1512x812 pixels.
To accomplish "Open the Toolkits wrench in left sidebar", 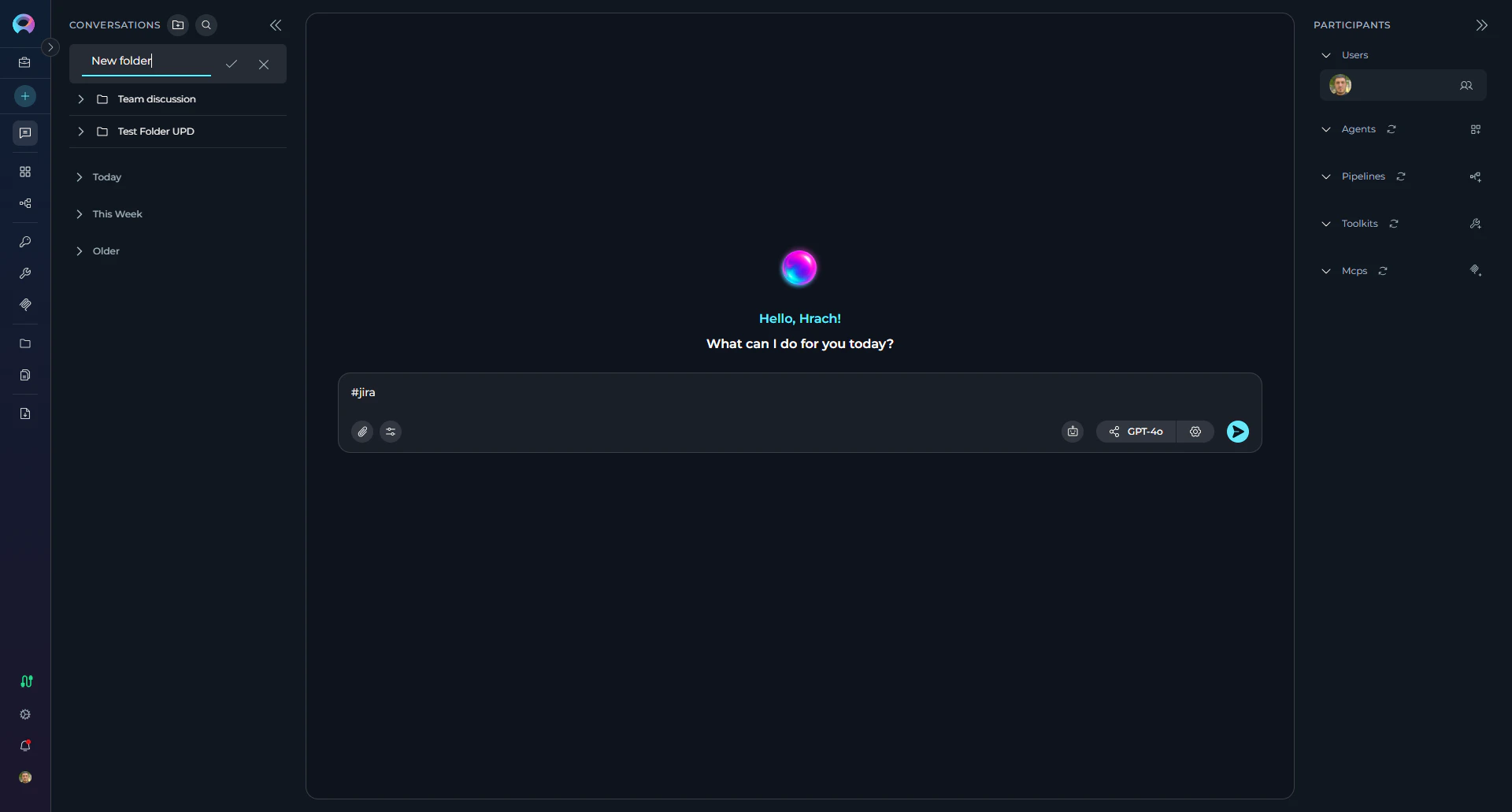I will (24, 273).
